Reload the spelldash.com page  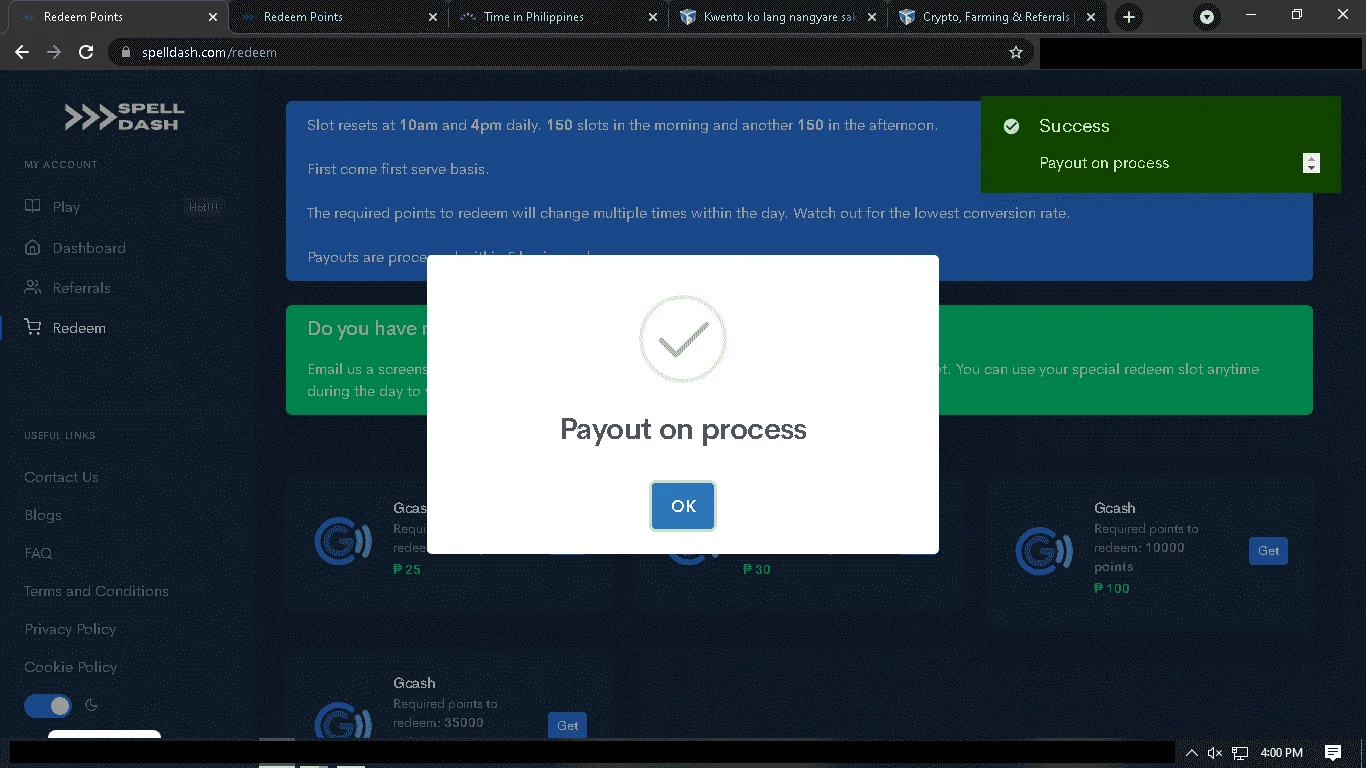pos(86,52)
